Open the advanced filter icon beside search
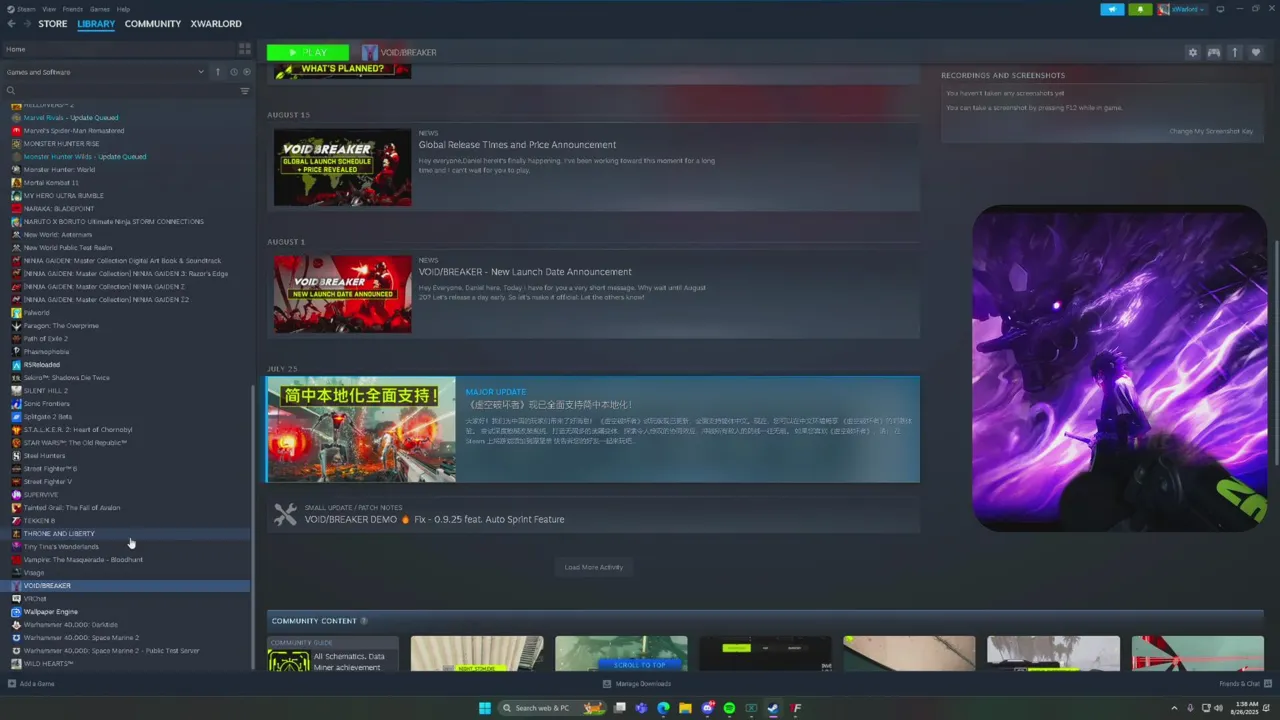Image resolution: width=1280 pixels, height=720 pixels. tap(244, 91)
